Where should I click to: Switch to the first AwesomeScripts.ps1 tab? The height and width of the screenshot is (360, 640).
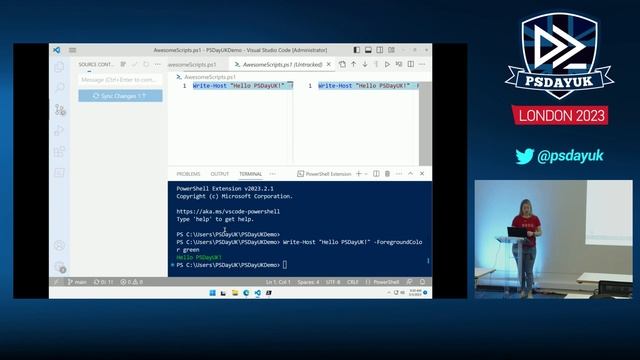[192, 64]
